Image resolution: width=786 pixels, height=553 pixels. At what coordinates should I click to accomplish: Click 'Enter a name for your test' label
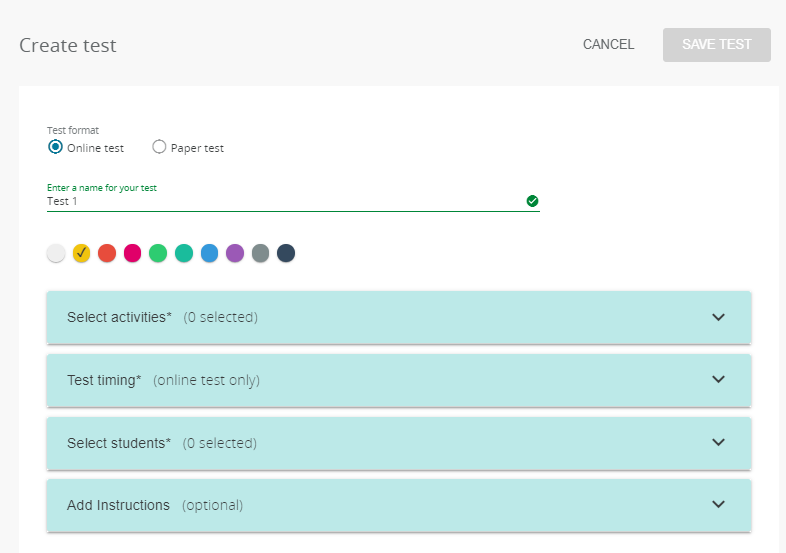pyautogui.click(x=102, y=188)
